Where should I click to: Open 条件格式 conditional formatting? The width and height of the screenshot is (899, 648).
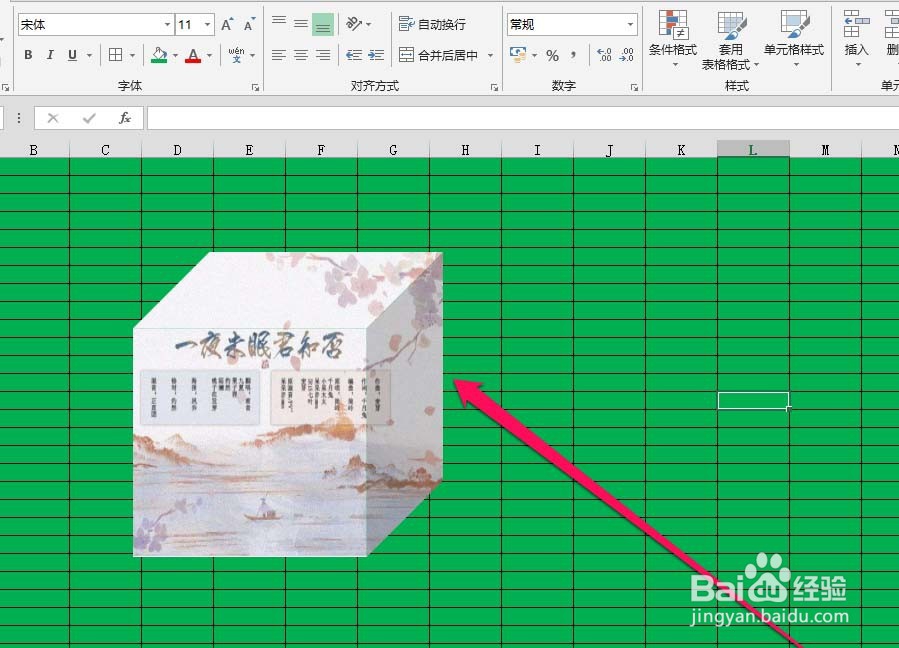[x=673, y=39]
